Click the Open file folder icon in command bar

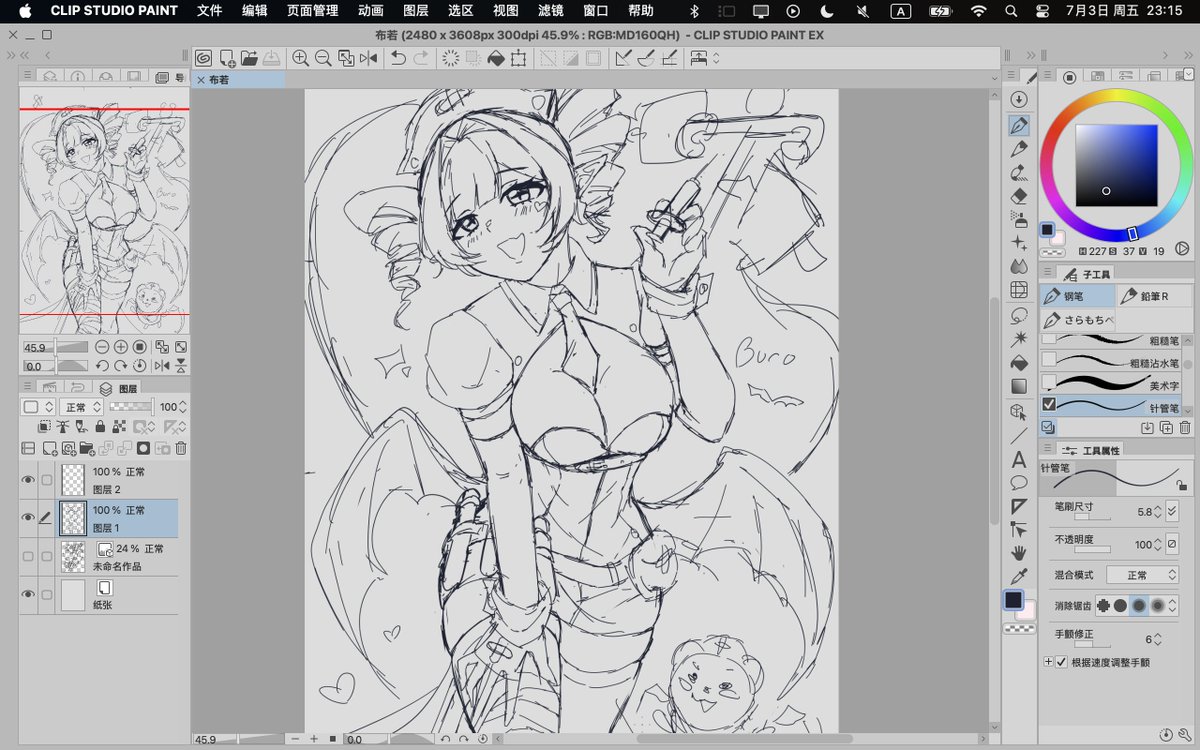pyautogui.click(x=249, y=59)
